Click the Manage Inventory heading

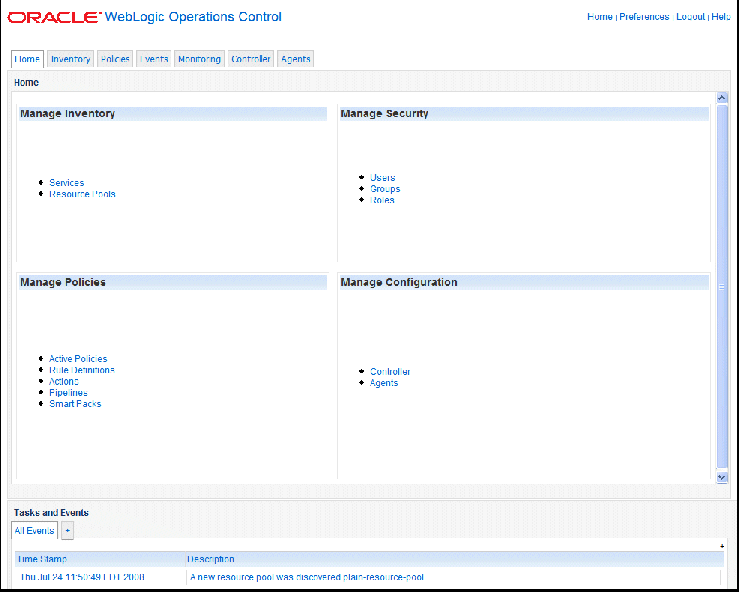click(x=67, y=114)
